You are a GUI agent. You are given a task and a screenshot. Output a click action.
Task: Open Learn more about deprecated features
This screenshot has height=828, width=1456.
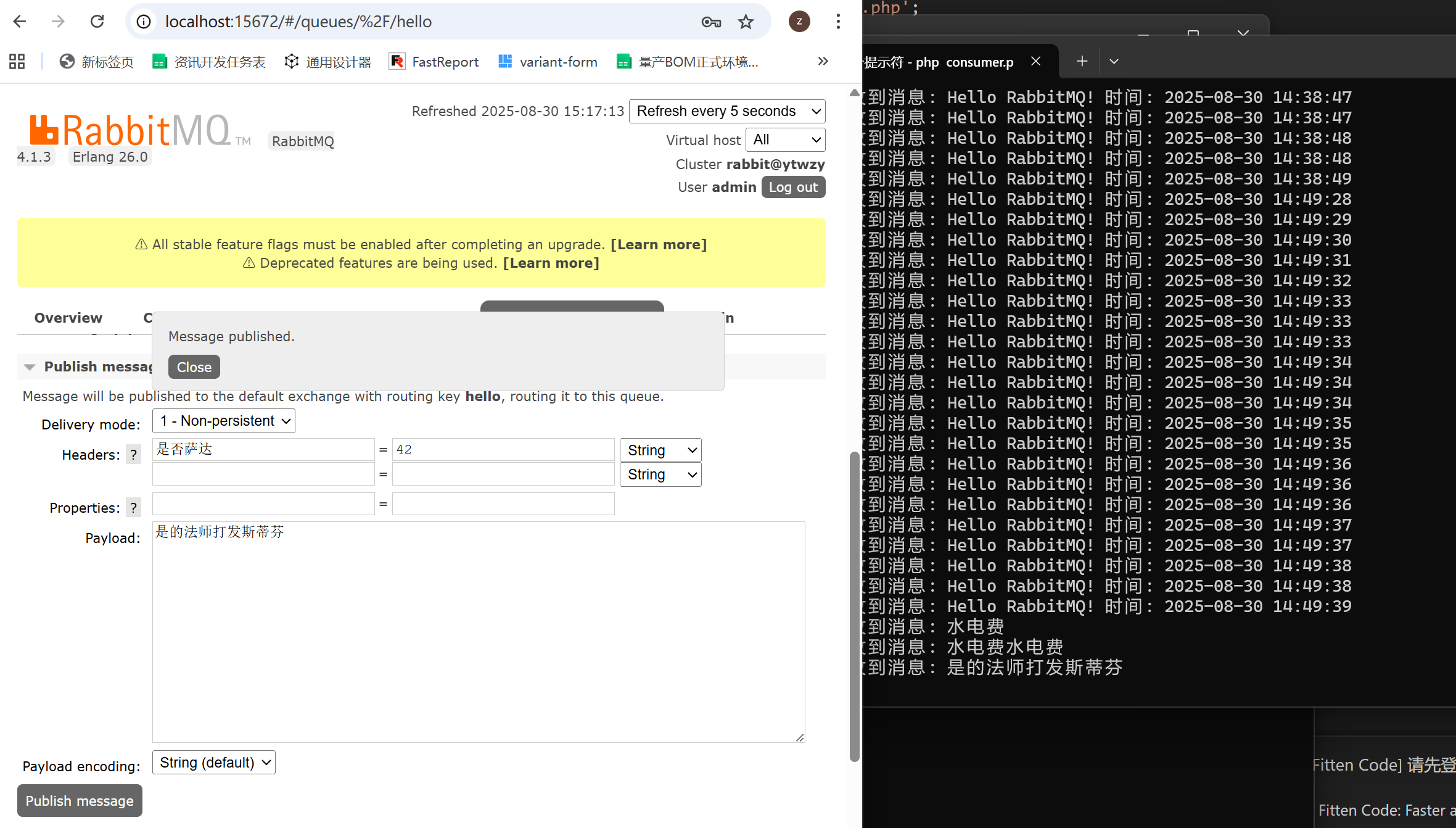[x=551, y=263]
